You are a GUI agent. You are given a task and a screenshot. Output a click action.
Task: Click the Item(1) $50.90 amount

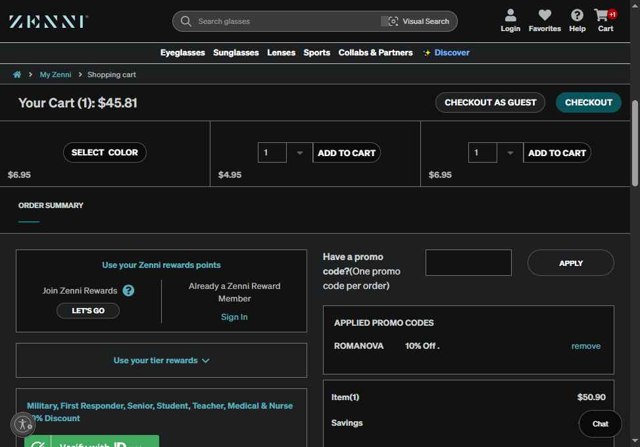[591, 397]
